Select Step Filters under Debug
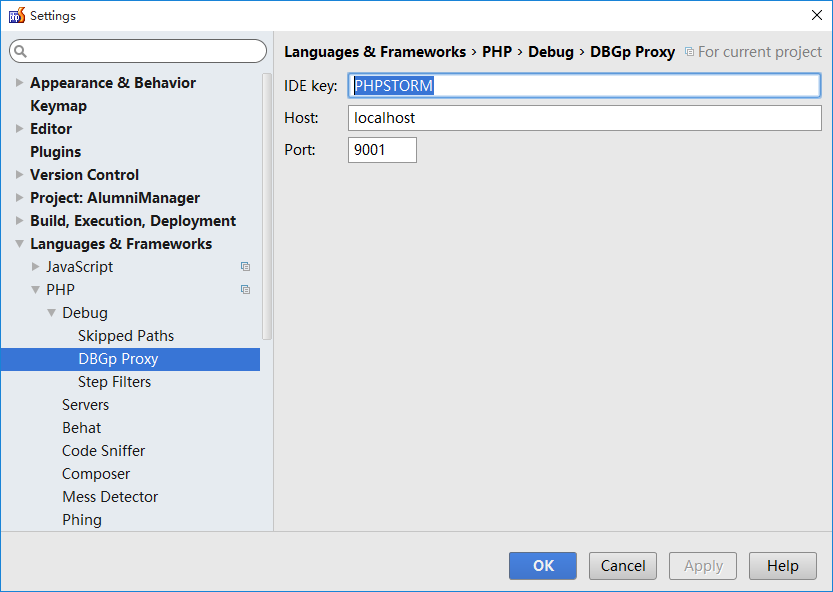The width and height of the screenshot is (833, 592). (114, 382)
